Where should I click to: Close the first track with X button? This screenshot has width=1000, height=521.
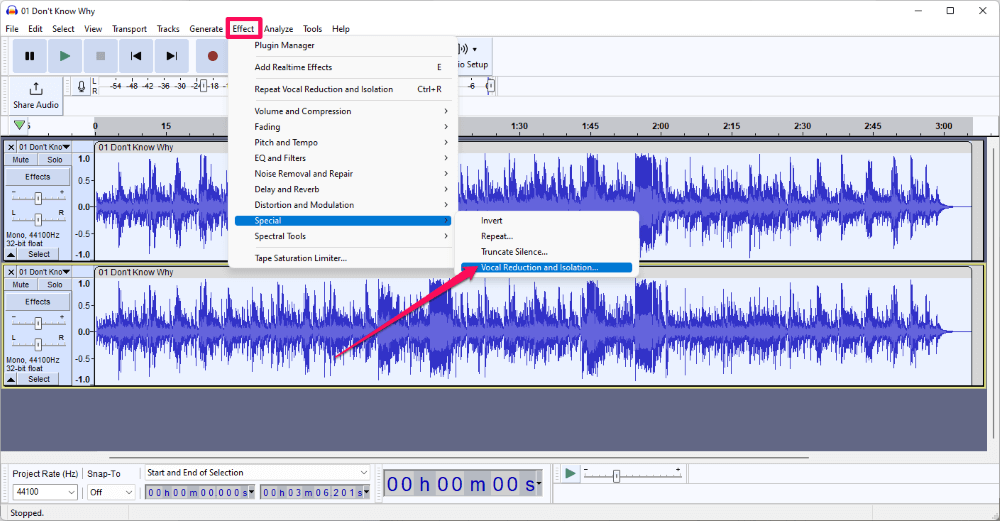(11, 147)
